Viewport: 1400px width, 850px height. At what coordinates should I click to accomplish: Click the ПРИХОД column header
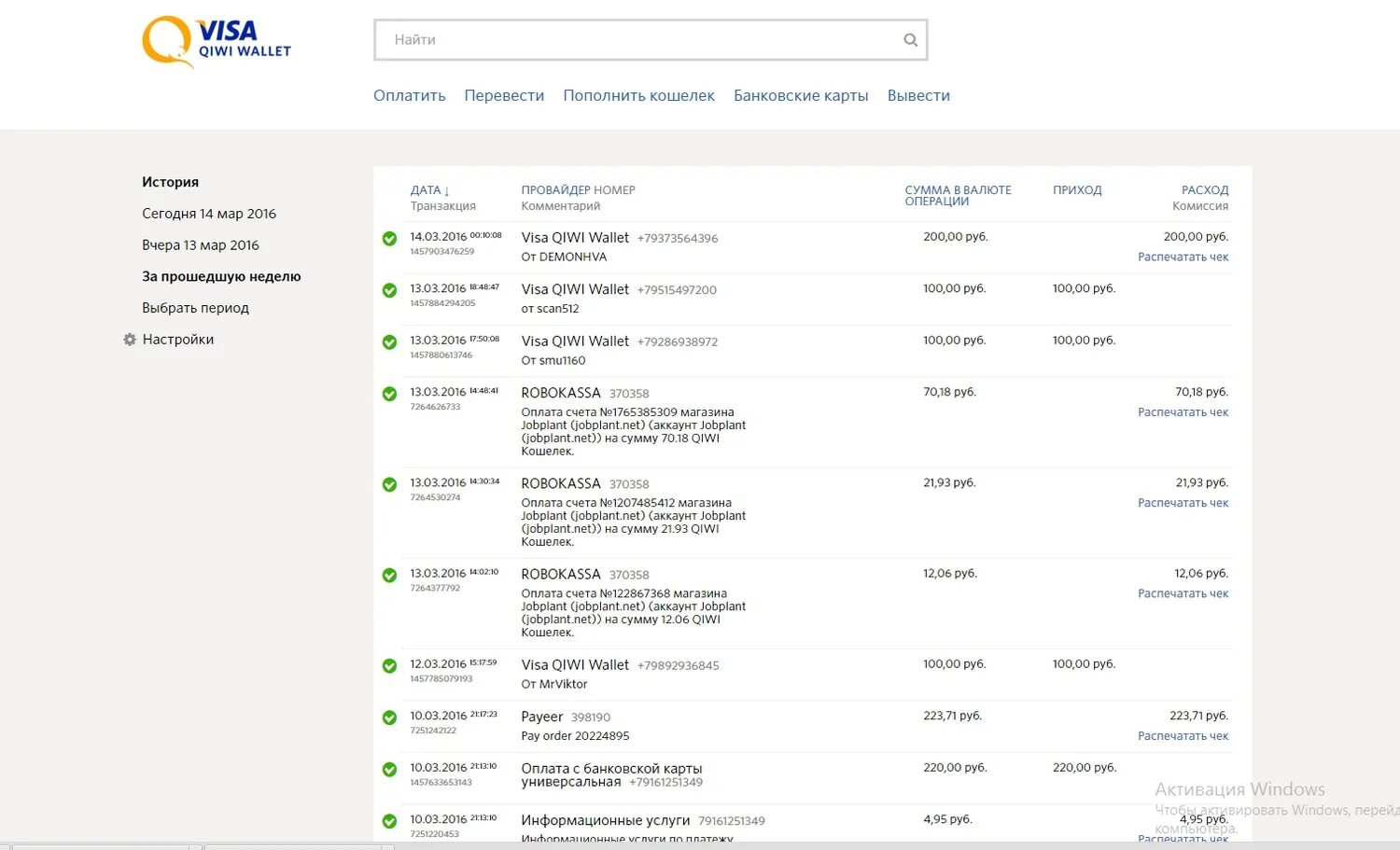[x=1077, y=190]
